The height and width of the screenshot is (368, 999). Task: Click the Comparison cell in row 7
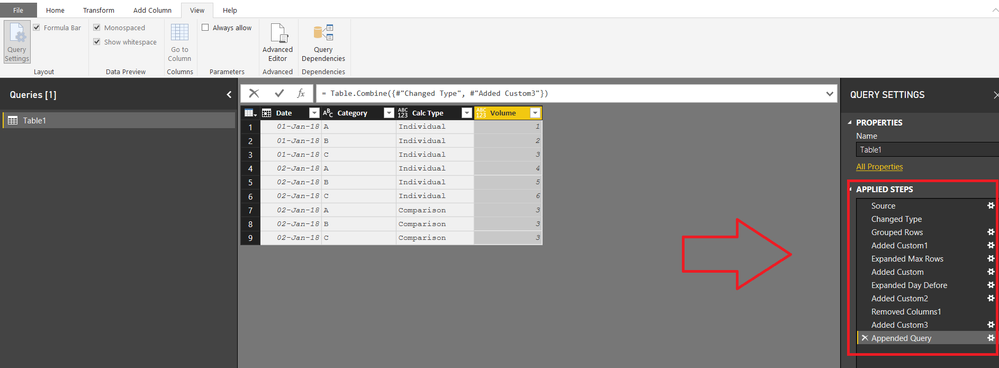[435, 209]
